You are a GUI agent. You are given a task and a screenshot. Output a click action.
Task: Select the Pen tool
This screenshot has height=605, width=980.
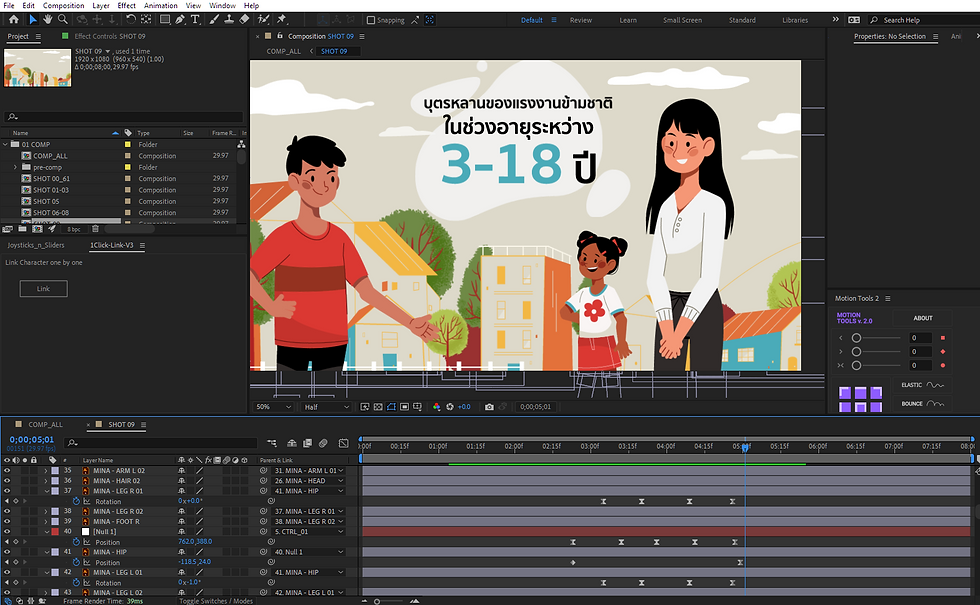pos(178,19)
